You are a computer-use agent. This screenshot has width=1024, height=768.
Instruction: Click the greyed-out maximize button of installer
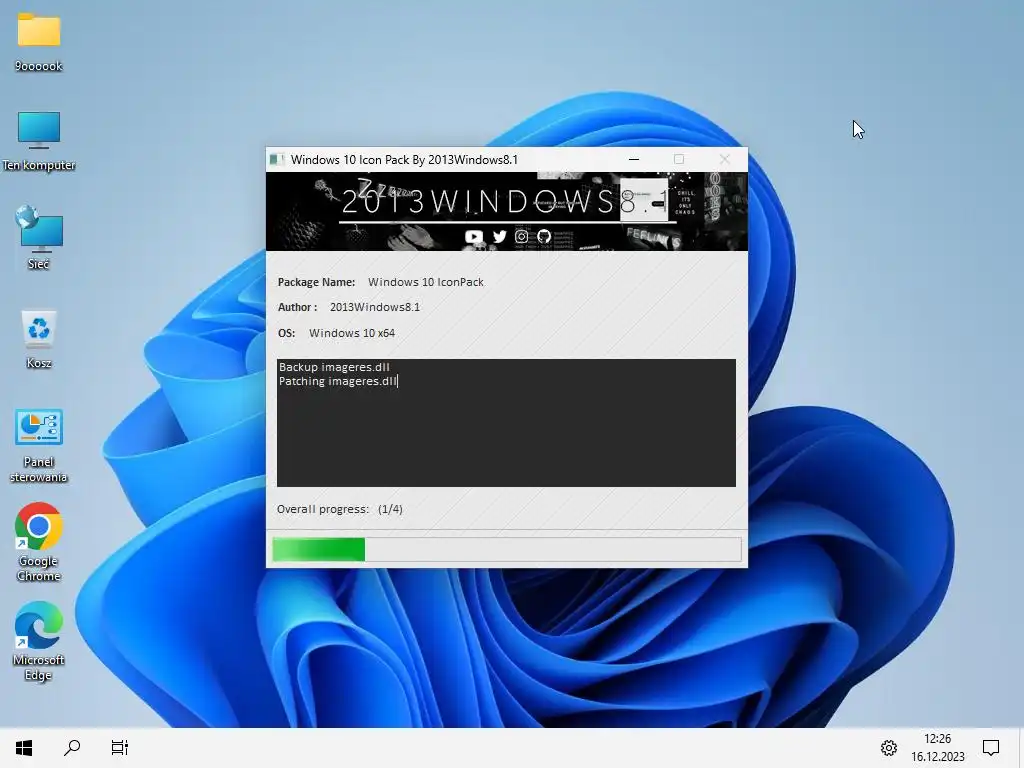click(679, 159)
